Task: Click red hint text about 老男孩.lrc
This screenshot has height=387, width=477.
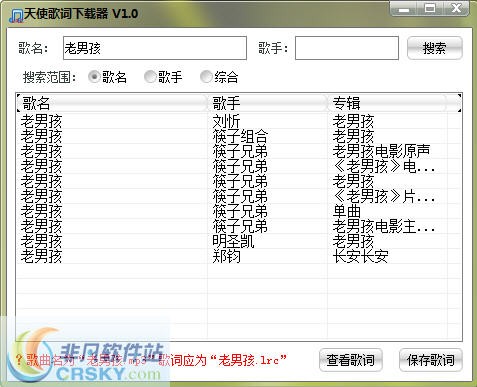Action: click(x=151, y=360)
